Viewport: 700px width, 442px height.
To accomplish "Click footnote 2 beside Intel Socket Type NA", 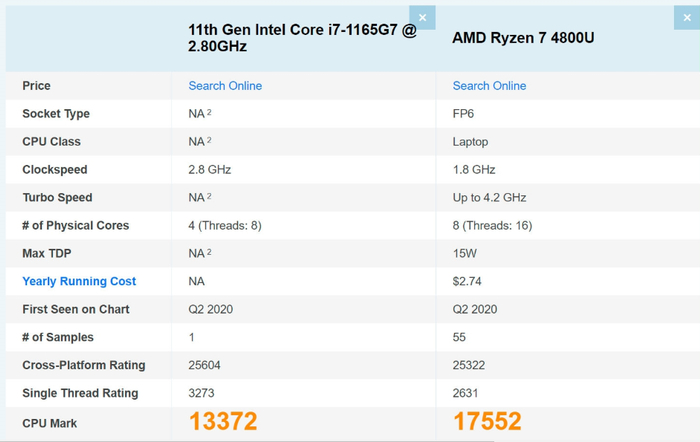I will click(208, 113).
